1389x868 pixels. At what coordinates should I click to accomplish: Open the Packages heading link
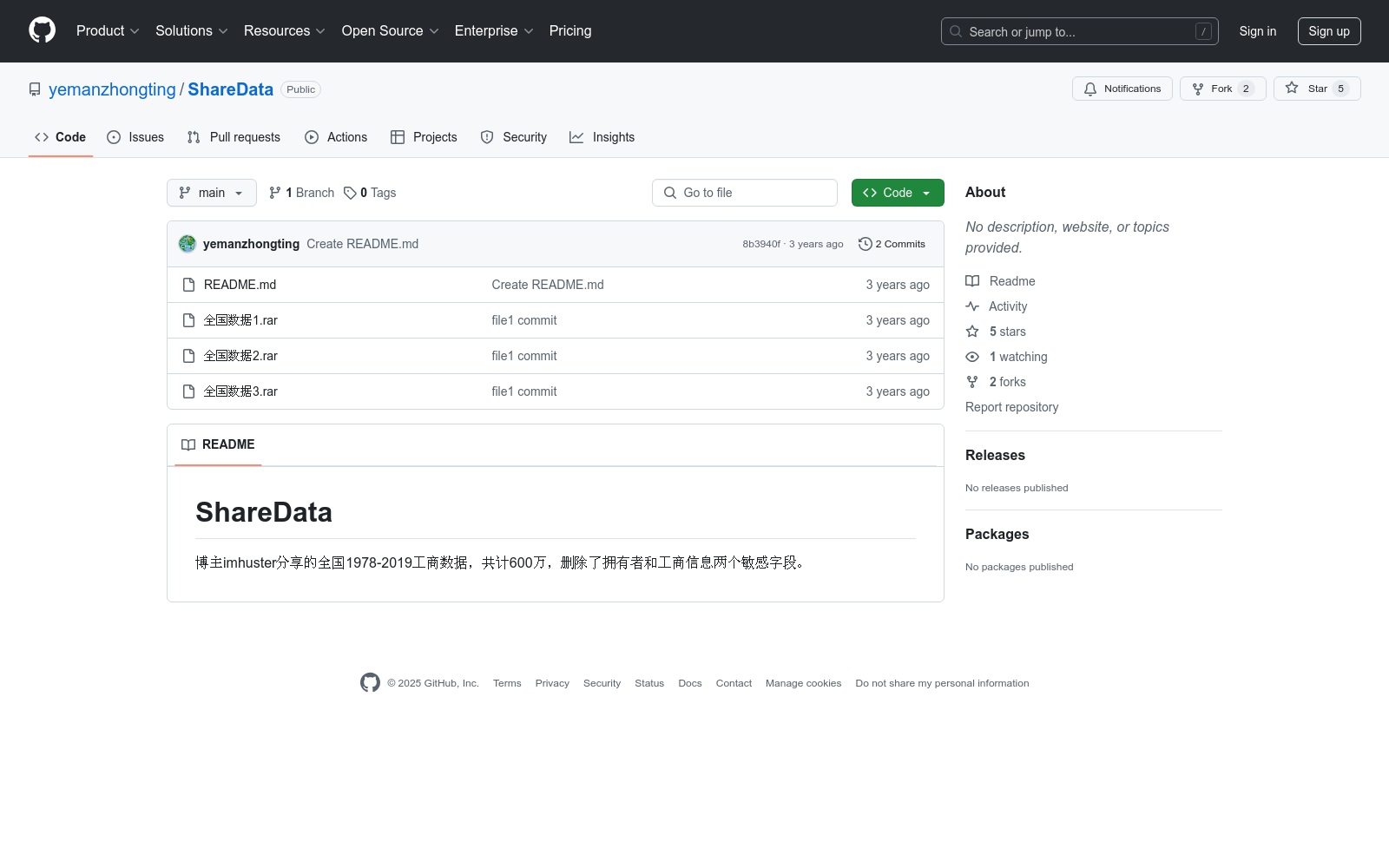(997, 534)
